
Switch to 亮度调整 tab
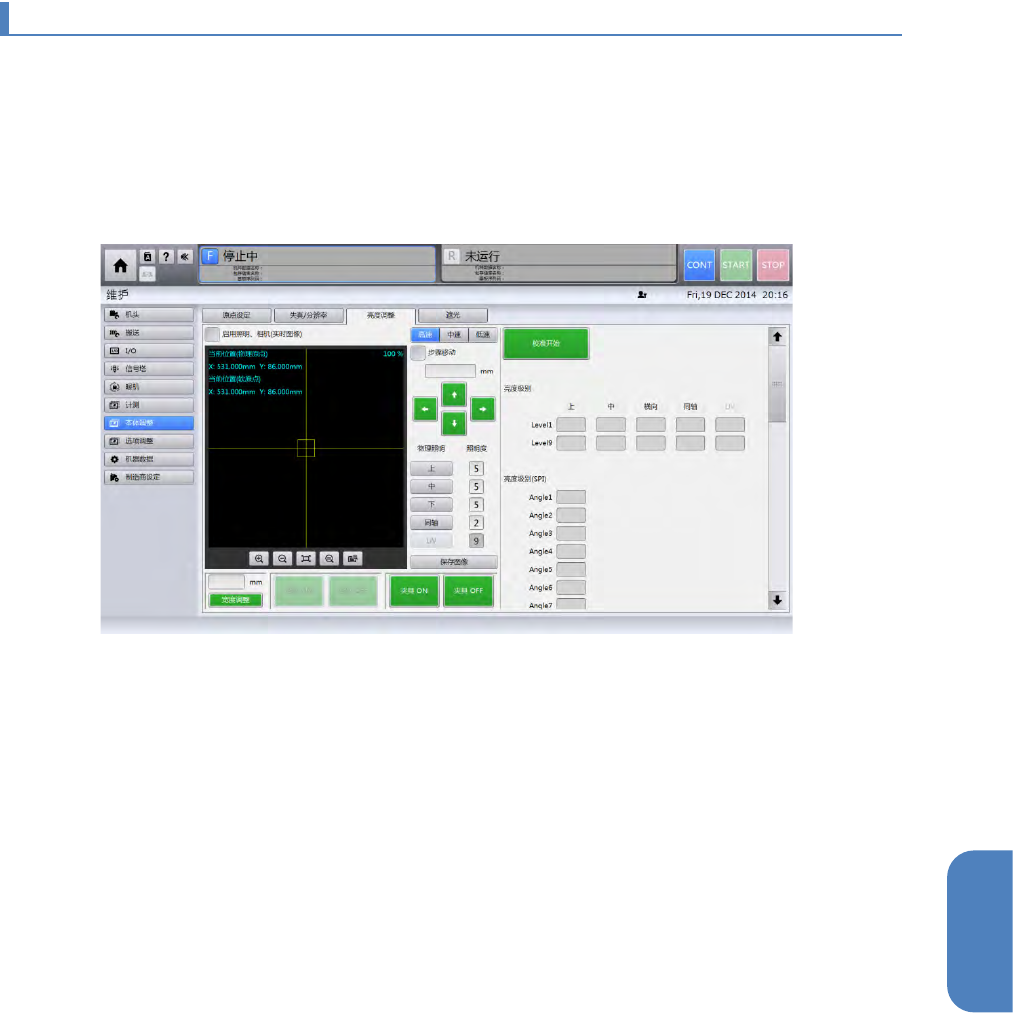[381, 315]
